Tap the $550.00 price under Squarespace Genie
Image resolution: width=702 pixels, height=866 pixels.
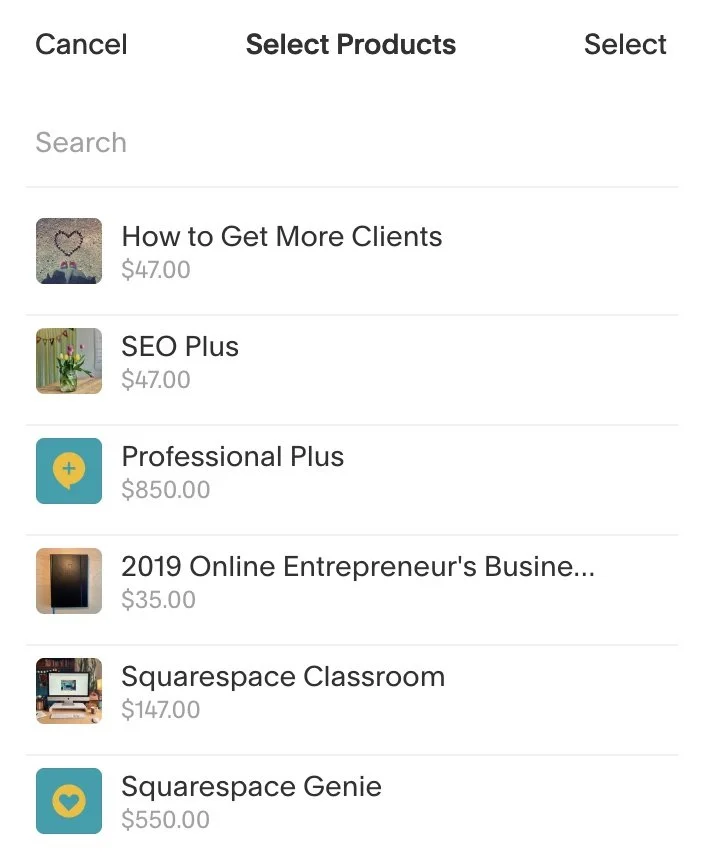(x=166, y=820)
